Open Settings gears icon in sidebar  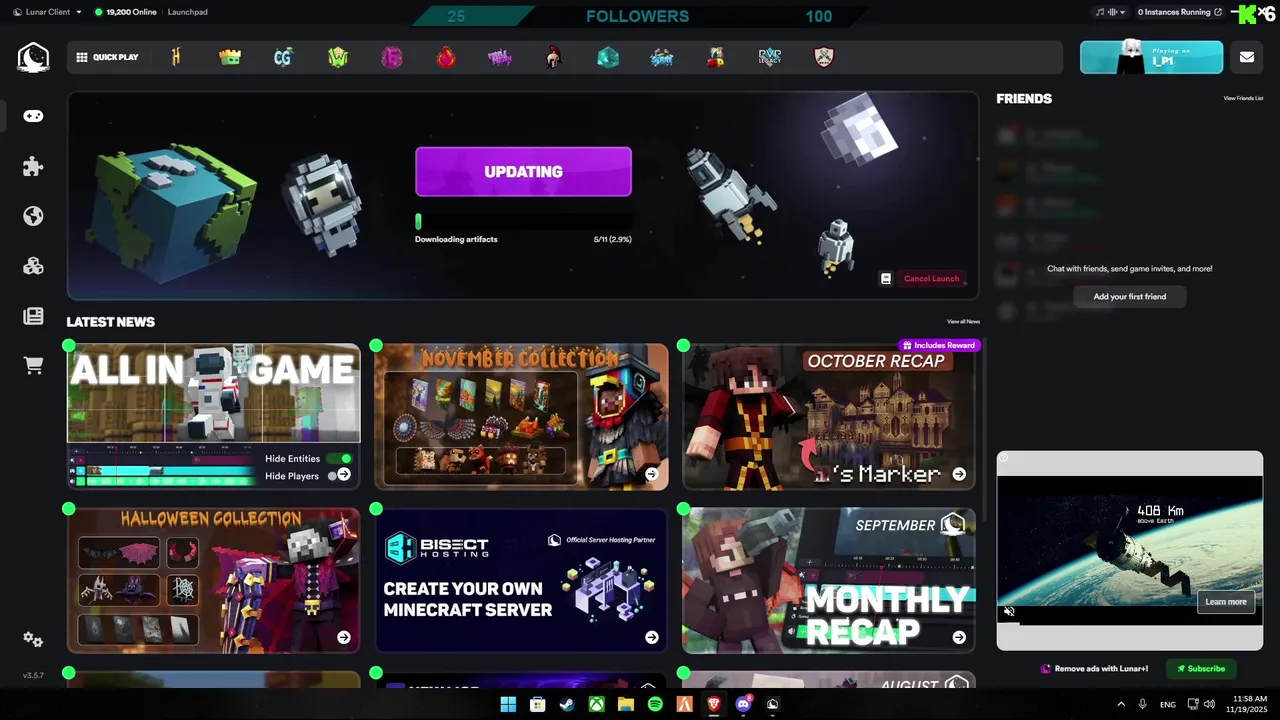tap(33, 640)
